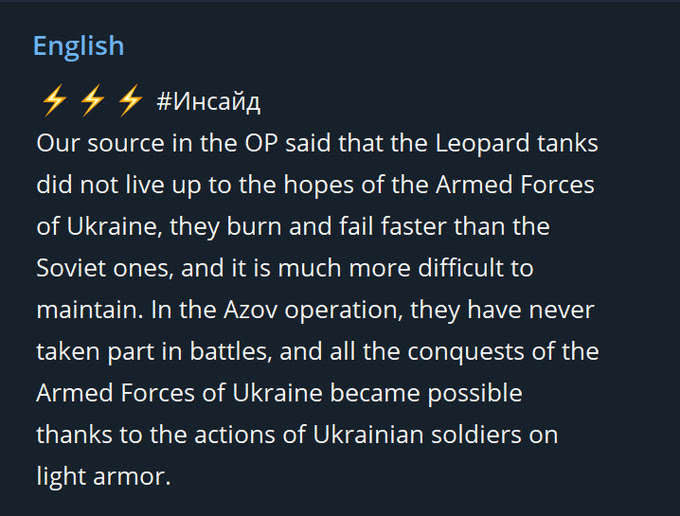
Task: Click the word "Leopard" in the message
Action: [x=480, y=143]
